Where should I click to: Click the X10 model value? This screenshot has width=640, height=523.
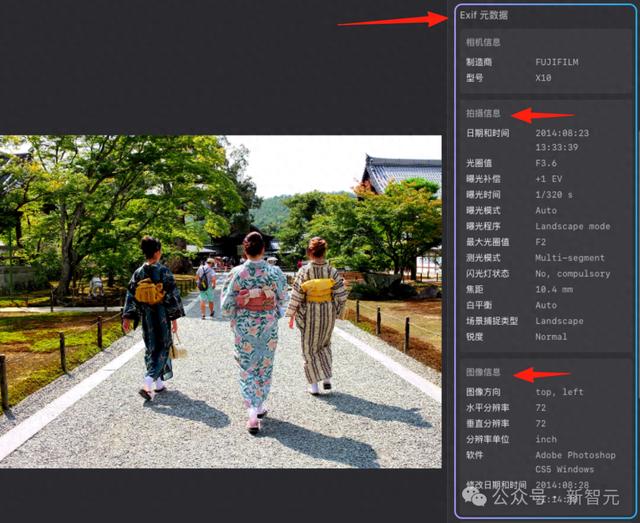(543, 78)
